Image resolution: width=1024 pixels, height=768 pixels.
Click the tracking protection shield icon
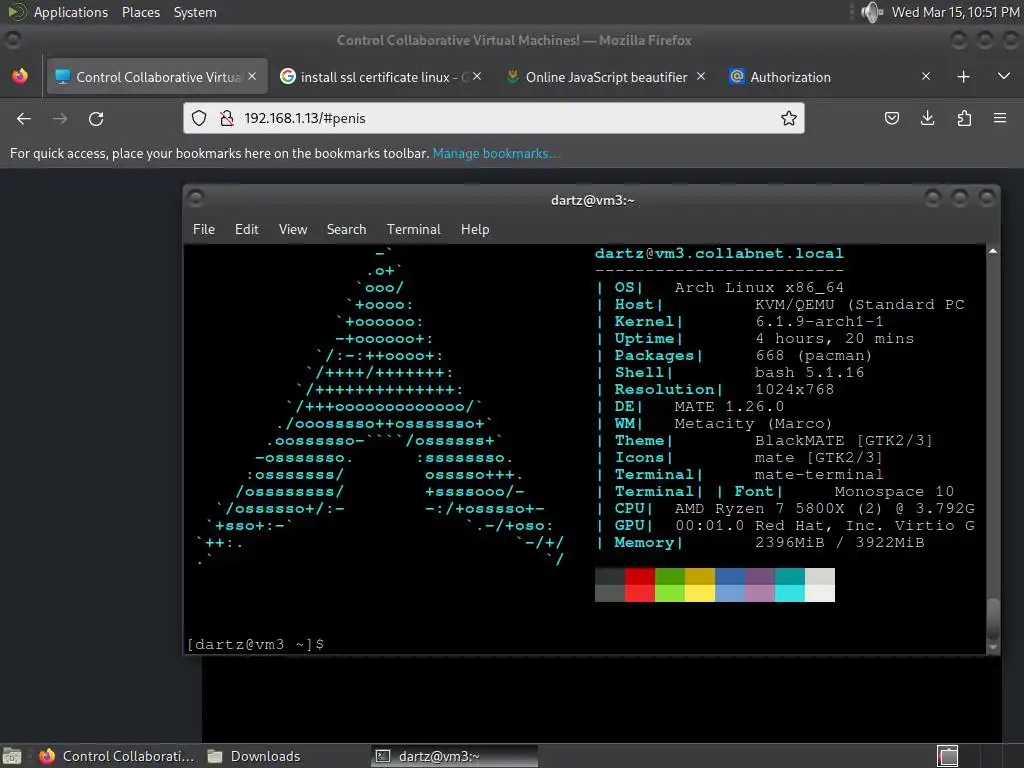199,118
